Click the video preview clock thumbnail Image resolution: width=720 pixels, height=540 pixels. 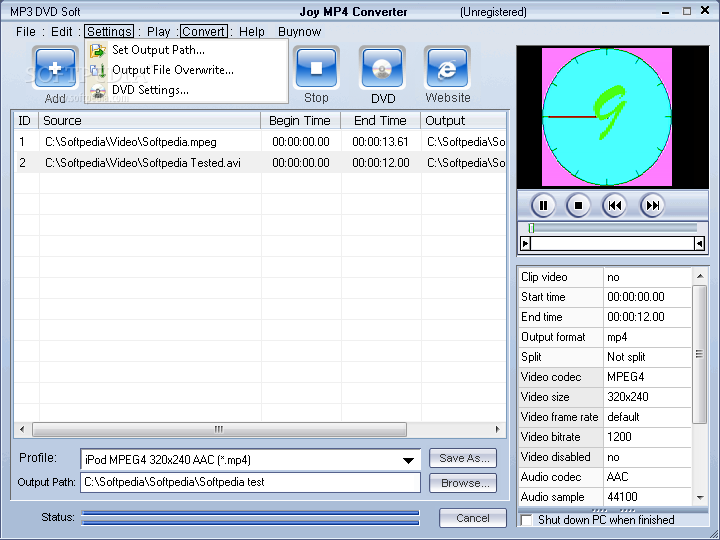click(607, 117)
